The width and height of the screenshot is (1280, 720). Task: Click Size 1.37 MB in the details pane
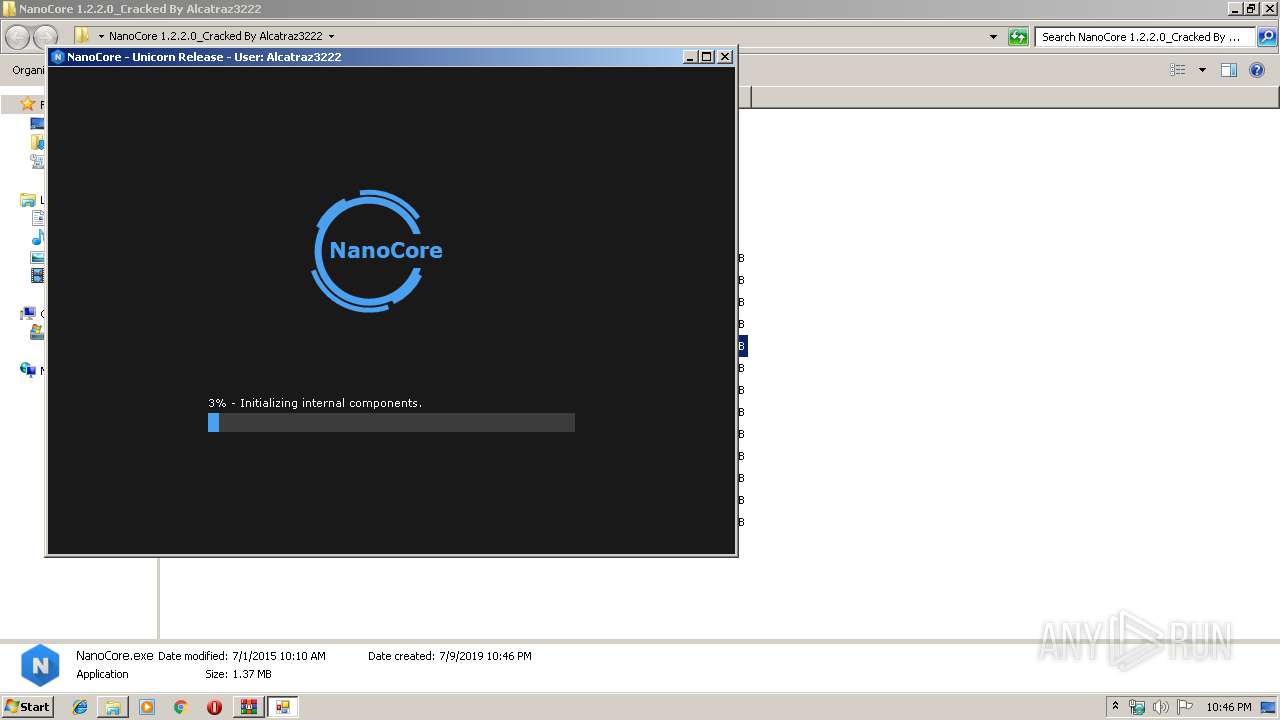(x=238, y=674)
